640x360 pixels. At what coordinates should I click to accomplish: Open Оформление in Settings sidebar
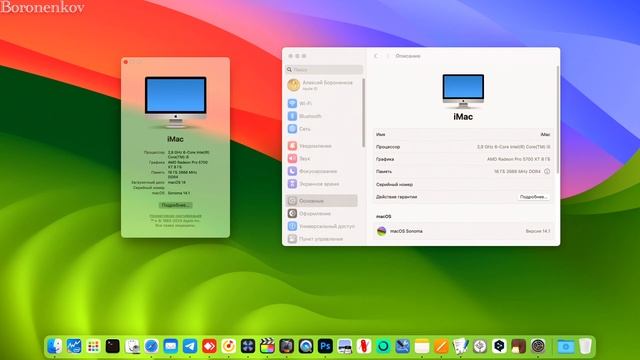click(322, 213)
